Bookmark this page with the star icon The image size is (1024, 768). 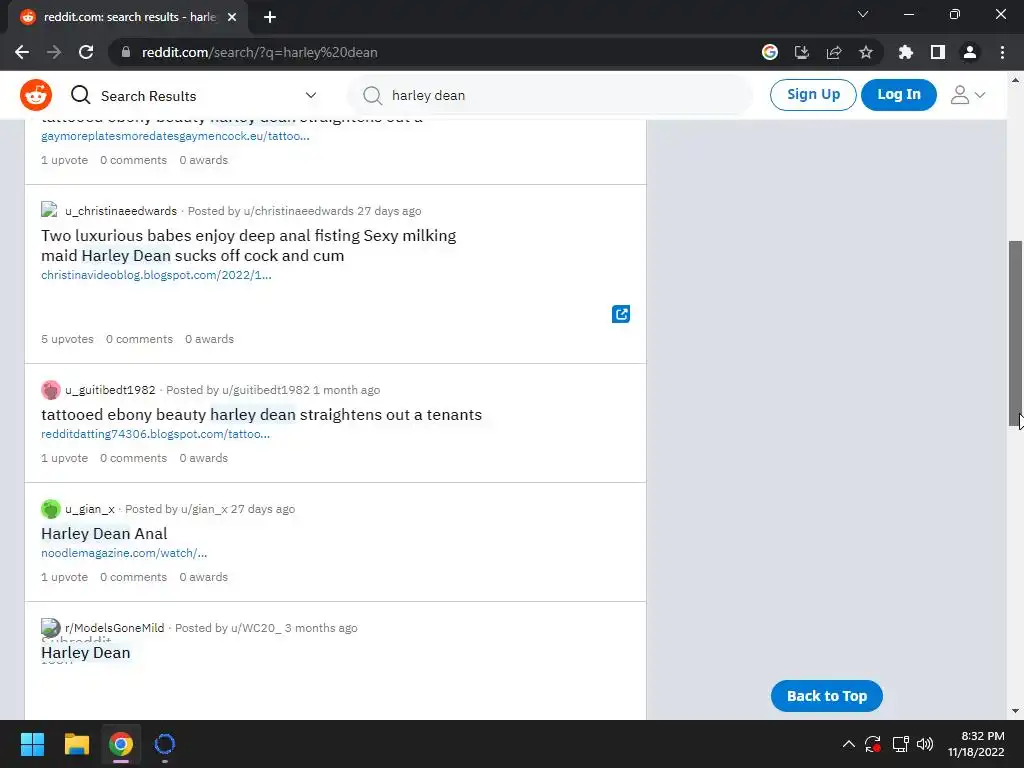(866, 52)
